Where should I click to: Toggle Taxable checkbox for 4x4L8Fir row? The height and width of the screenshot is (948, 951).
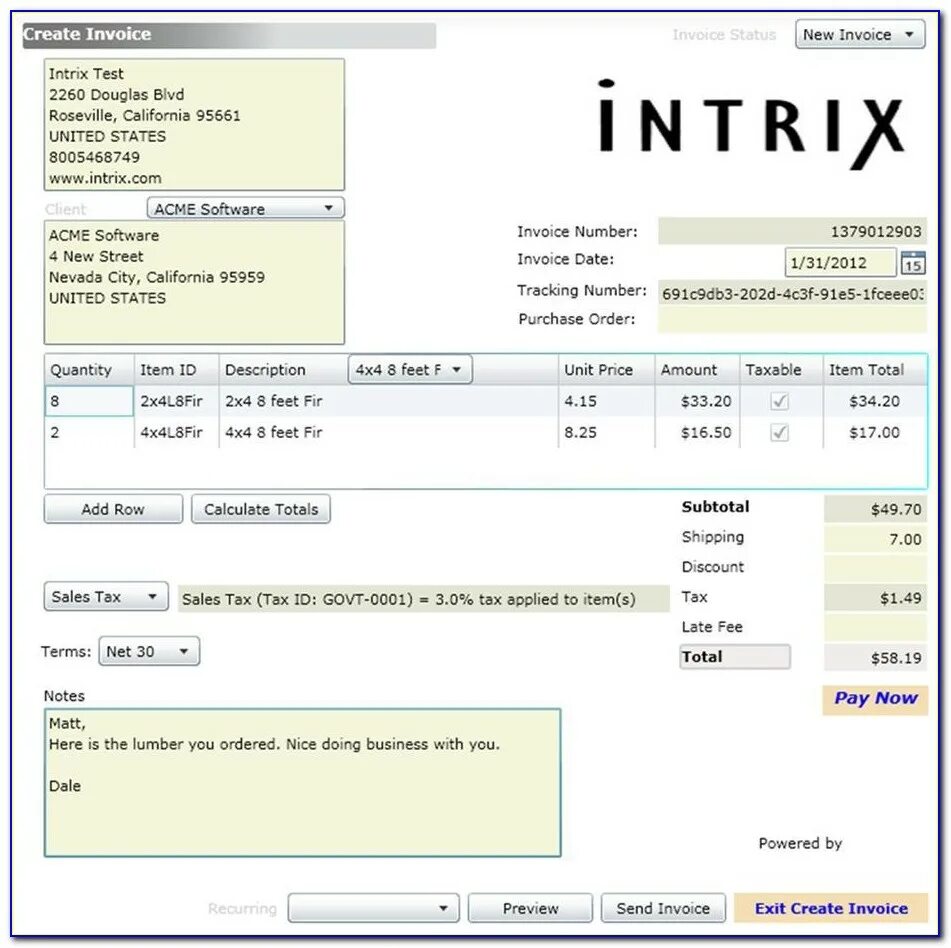[x=779, y=432]
